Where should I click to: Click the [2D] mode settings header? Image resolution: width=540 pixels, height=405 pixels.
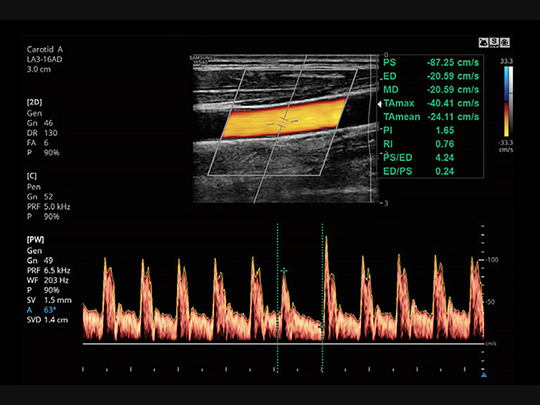[34, 102]
